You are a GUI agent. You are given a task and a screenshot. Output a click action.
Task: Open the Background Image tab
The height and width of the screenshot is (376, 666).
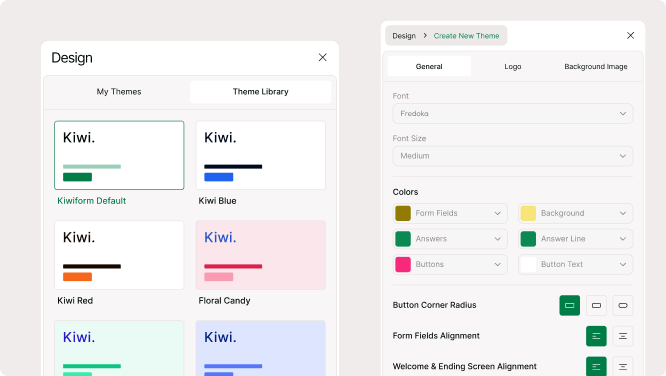595,66
